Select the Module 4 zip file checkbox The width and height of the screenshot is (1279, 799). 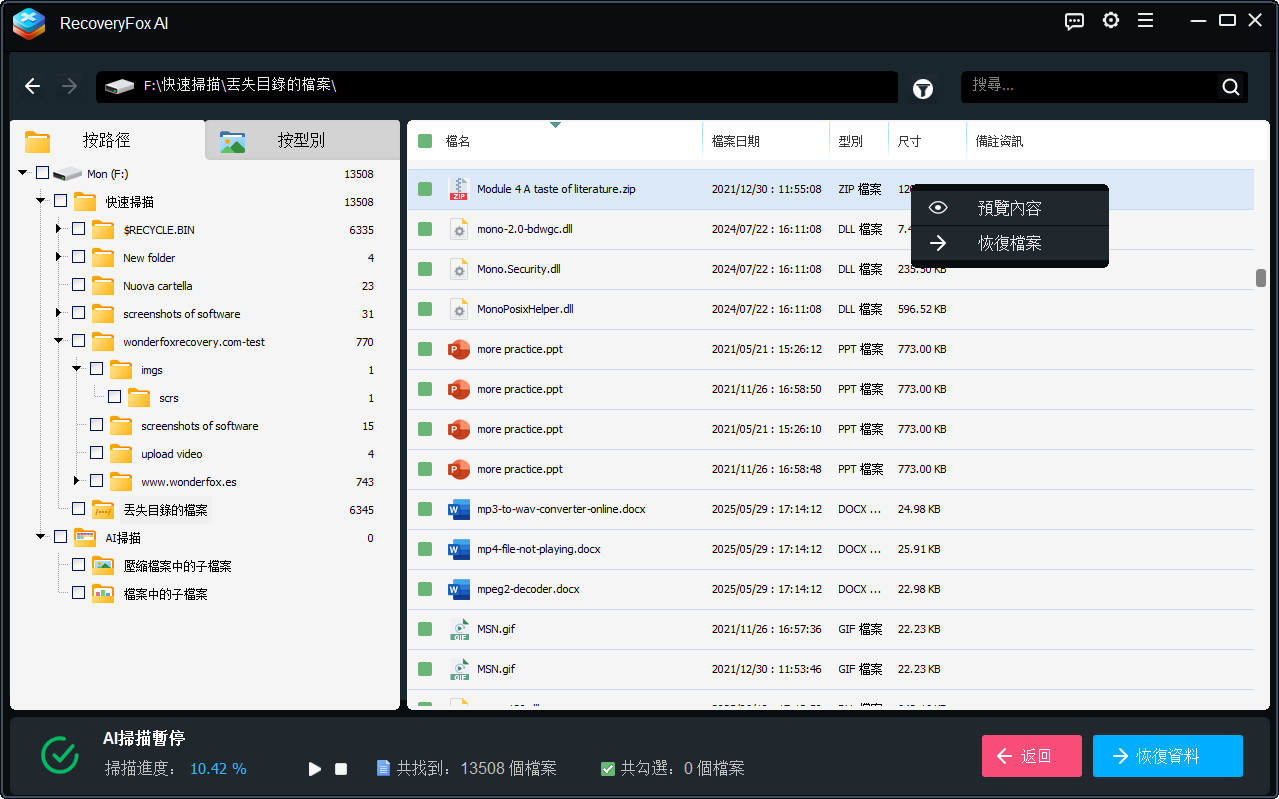point(426,188)
